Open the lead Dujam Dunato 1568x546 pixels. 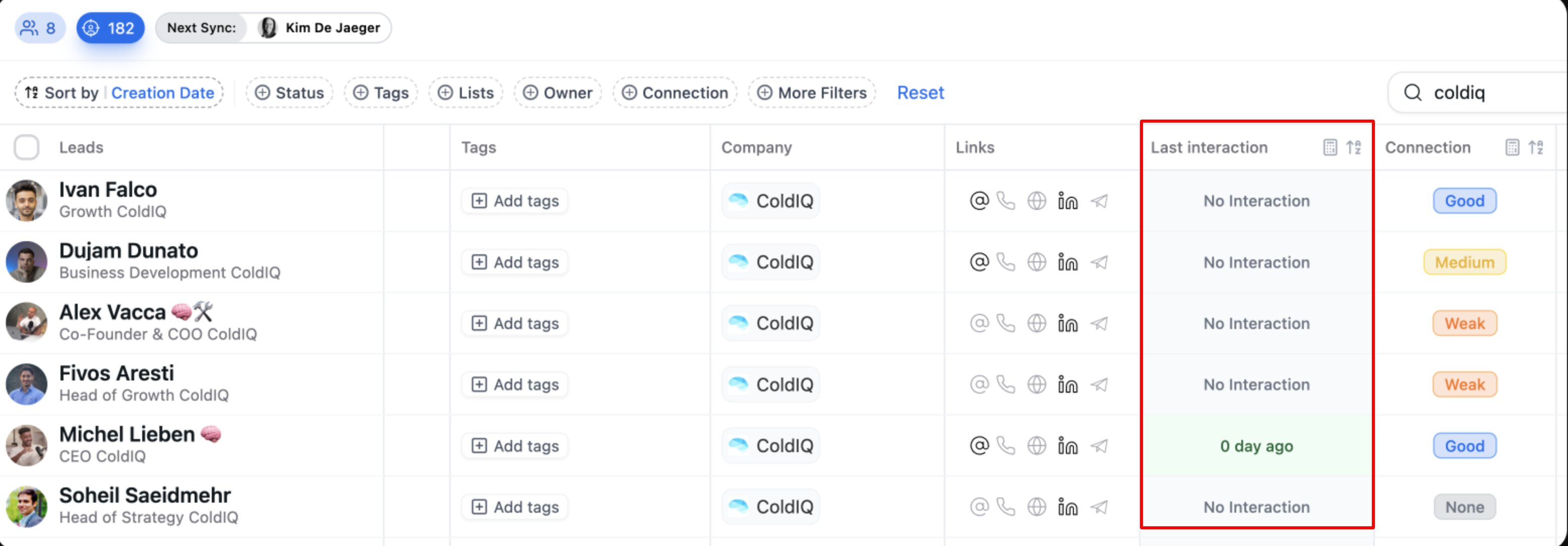pyautogui.click(x=129, y=250)
